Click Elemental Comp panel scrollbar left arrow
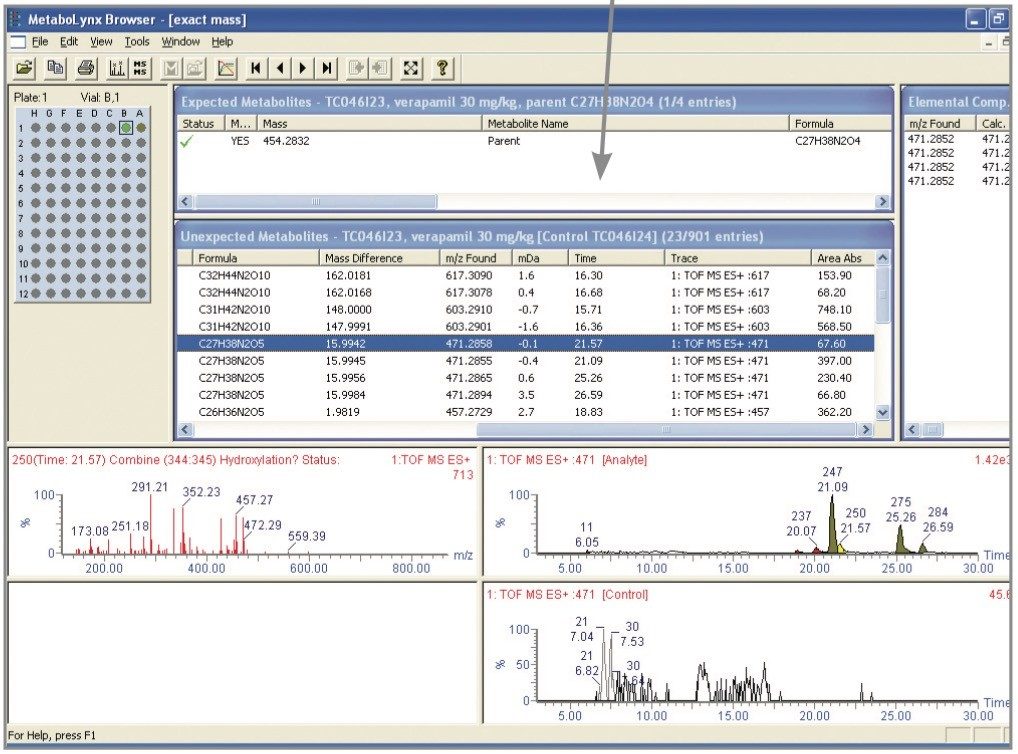The height and width of the screenshot is (754, 1018). 912,429
